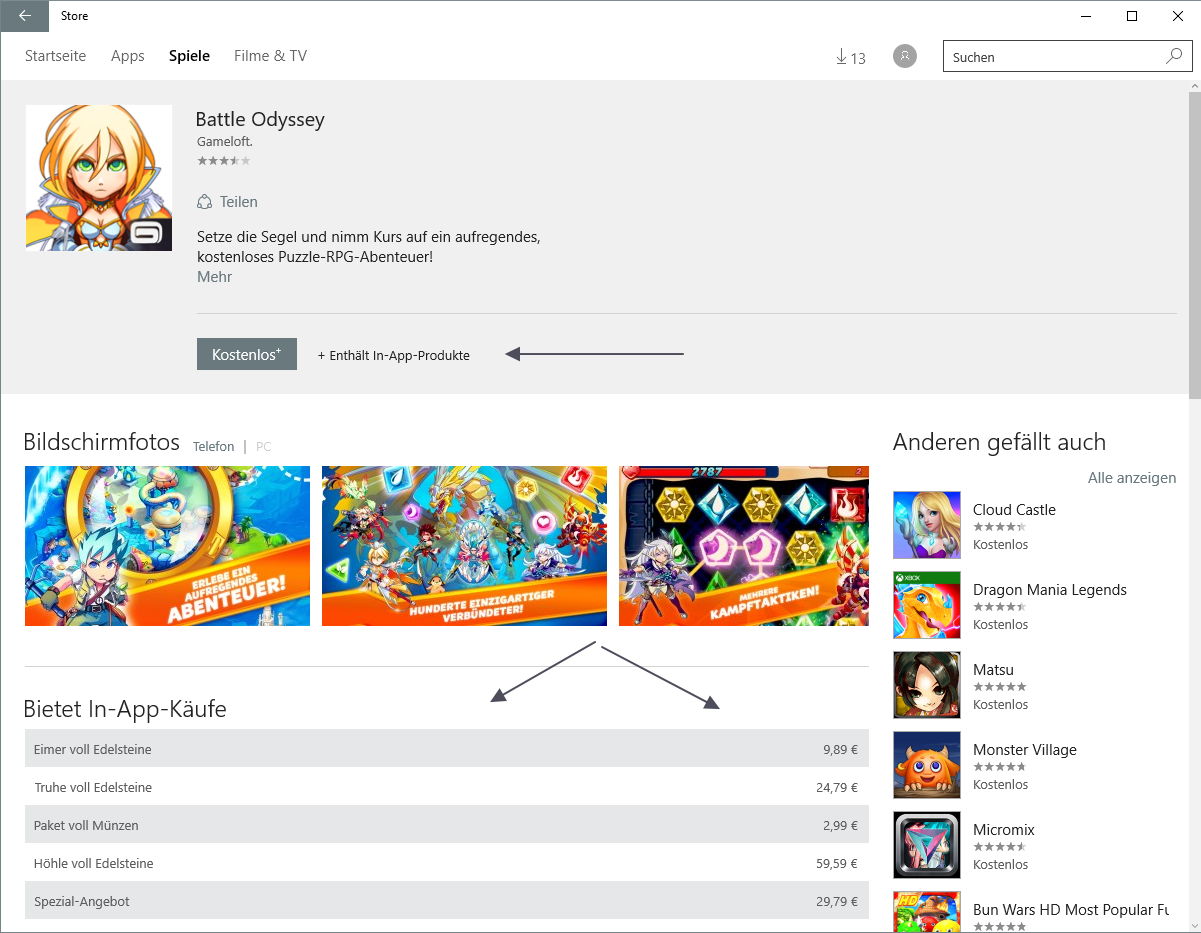Click the Alle anzeigen link
This screenshot has height=933, width=1201.
coord(1131,478)
